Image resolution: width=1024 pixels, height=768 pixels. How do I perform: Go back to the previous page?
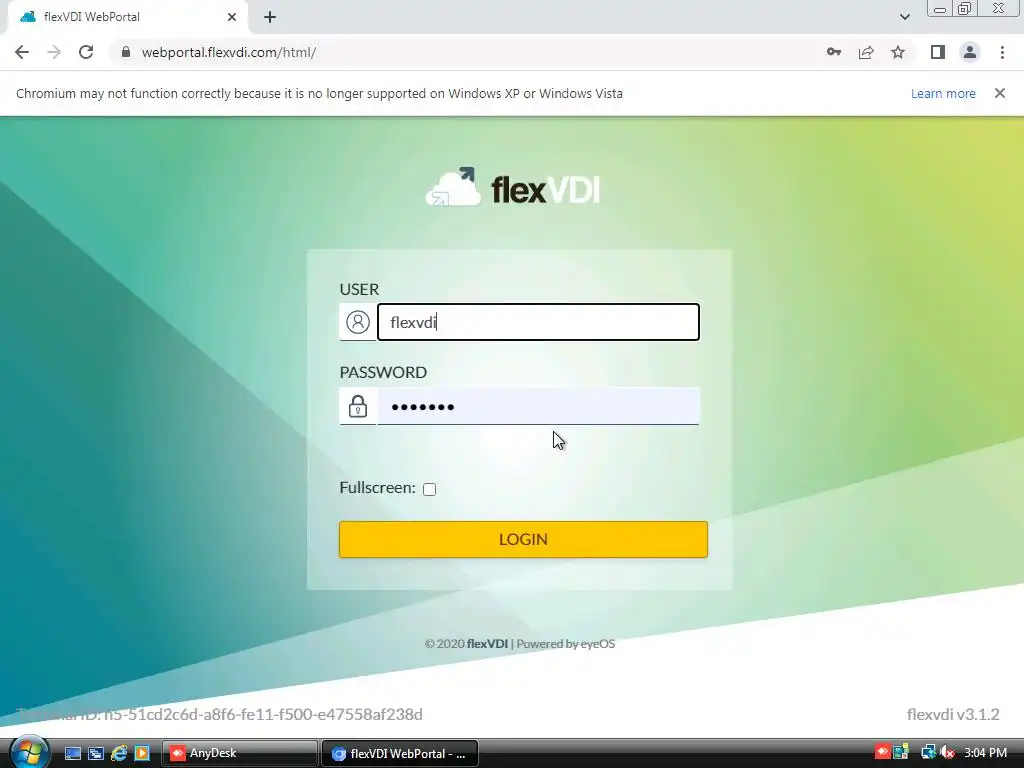click(22, 52)
